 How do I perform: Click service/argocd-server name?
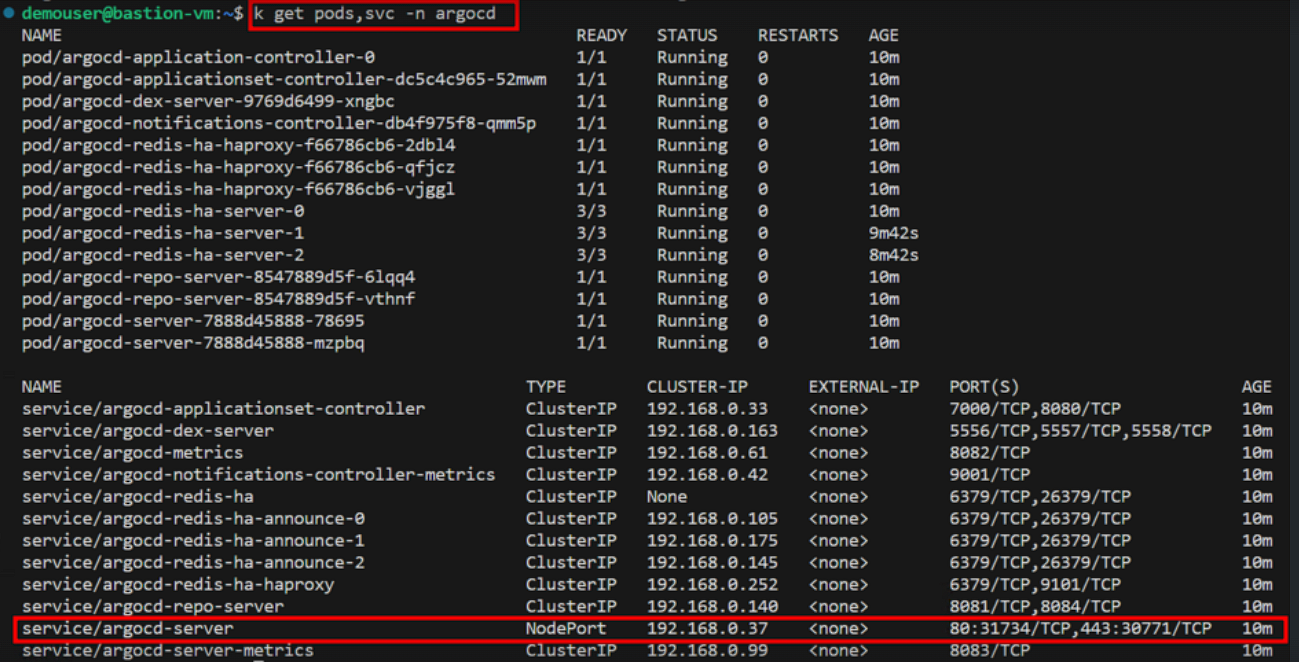[128, 628]
